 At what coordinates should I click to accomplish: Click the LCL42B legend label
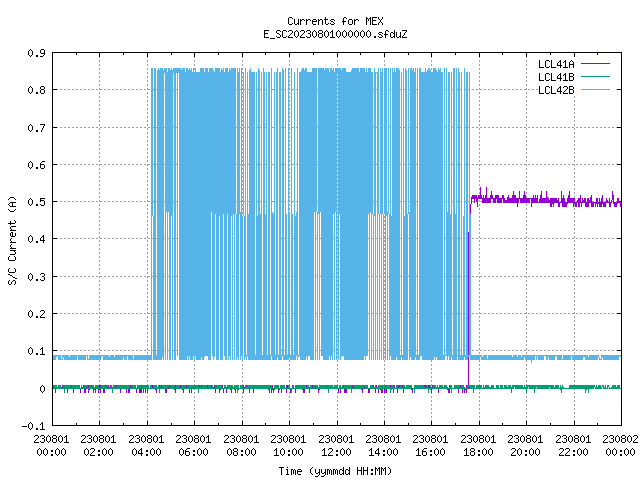[556, 90]
